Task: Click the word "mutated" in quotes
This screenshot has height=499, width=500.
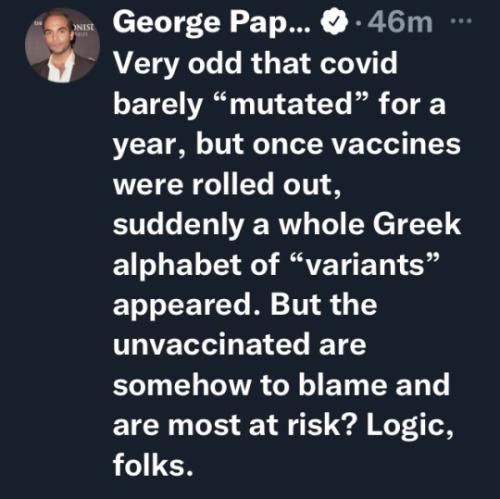Action: click(x=289, y=104)
